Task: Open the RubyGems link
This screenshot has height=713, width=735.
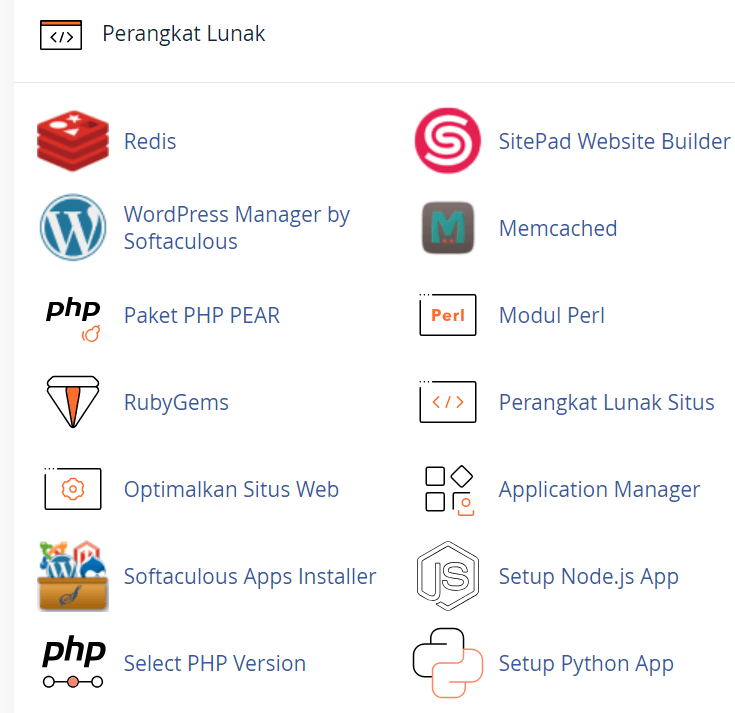Action: tap(176, 403)
